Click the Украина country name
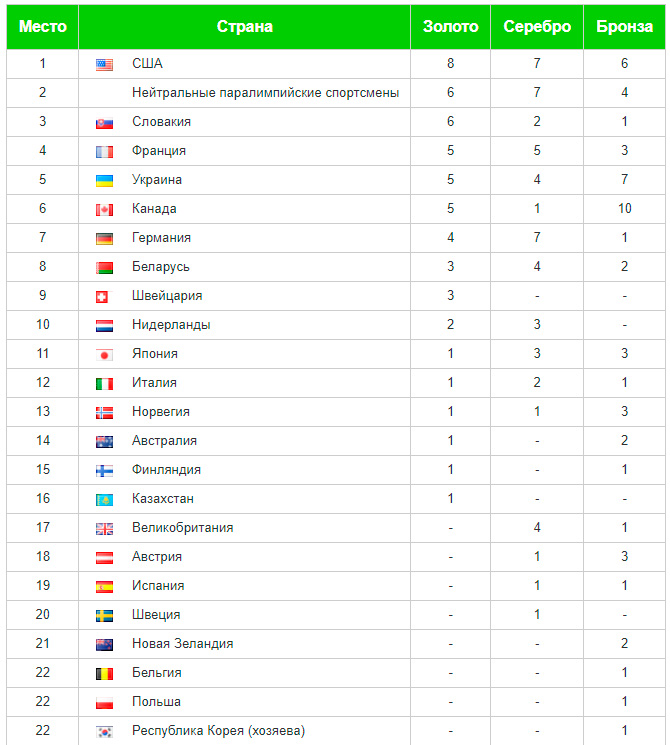This screenshot has width=670, height=745. tap(157, 180)
